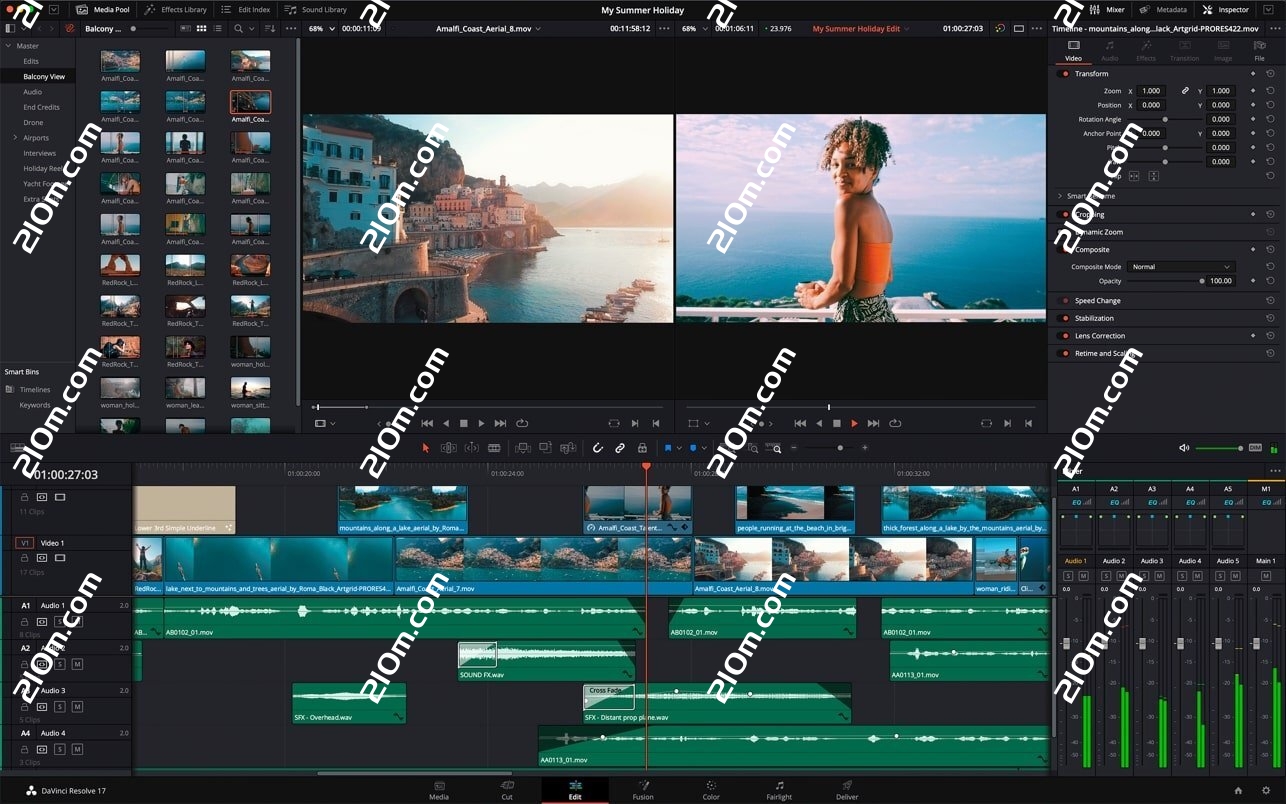Click the Replace Clip icon

[x=568, y=448]
